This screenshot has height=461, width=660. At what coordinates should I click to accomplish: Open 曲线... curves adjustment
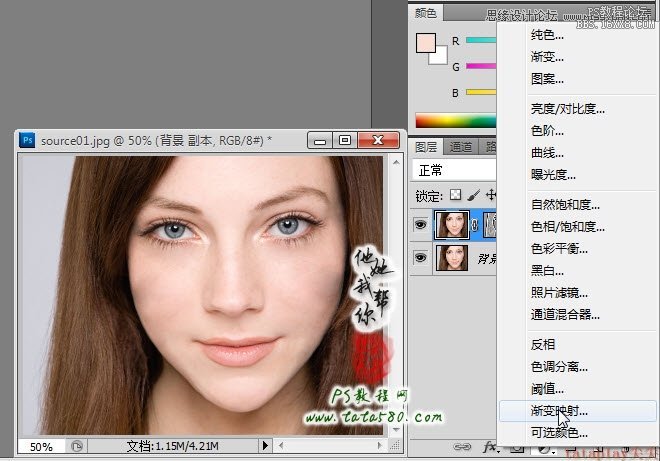(547, 153)
